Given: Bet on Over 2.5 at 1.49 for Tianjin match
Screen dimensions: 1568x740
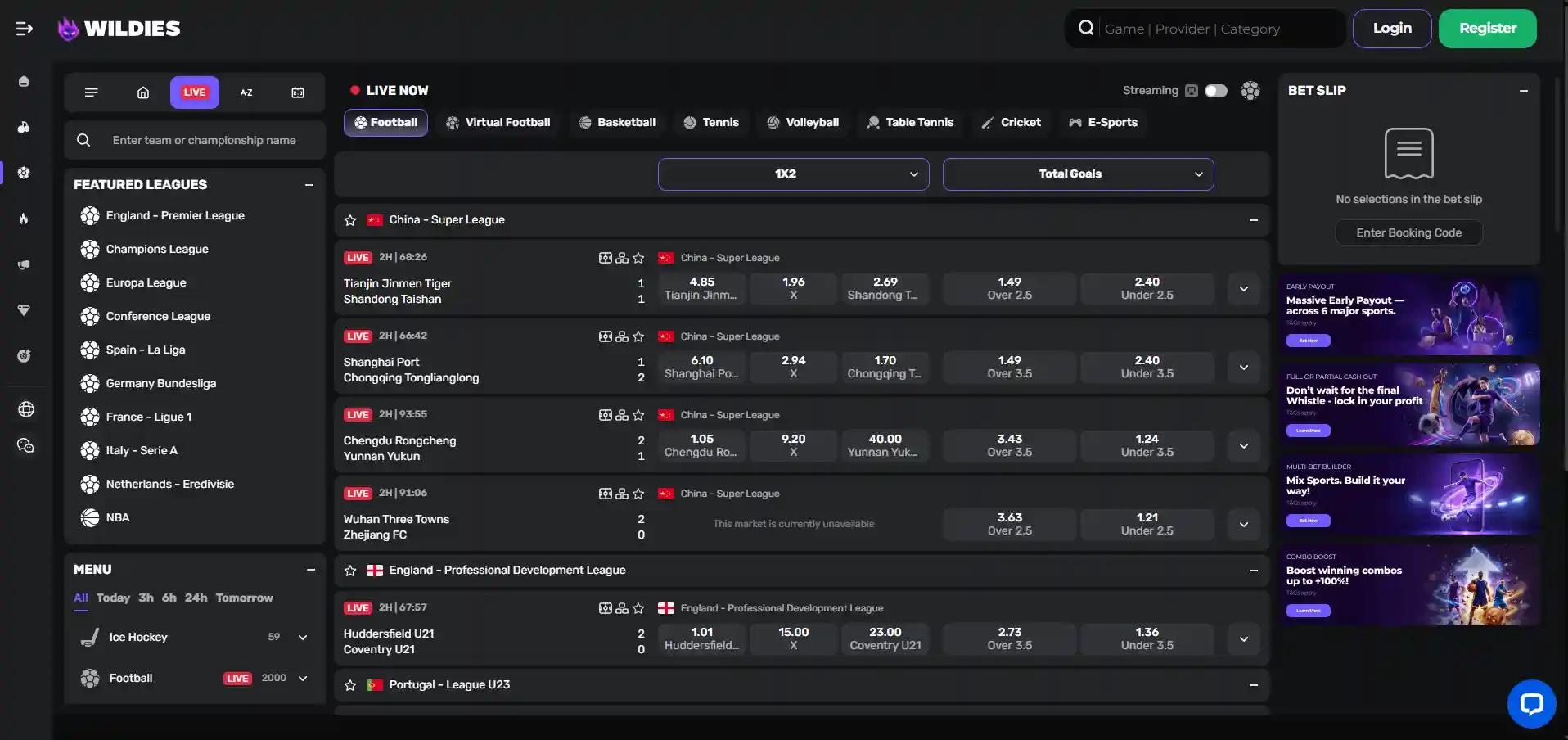Looking at the screenshot, I should (1010, 289).
